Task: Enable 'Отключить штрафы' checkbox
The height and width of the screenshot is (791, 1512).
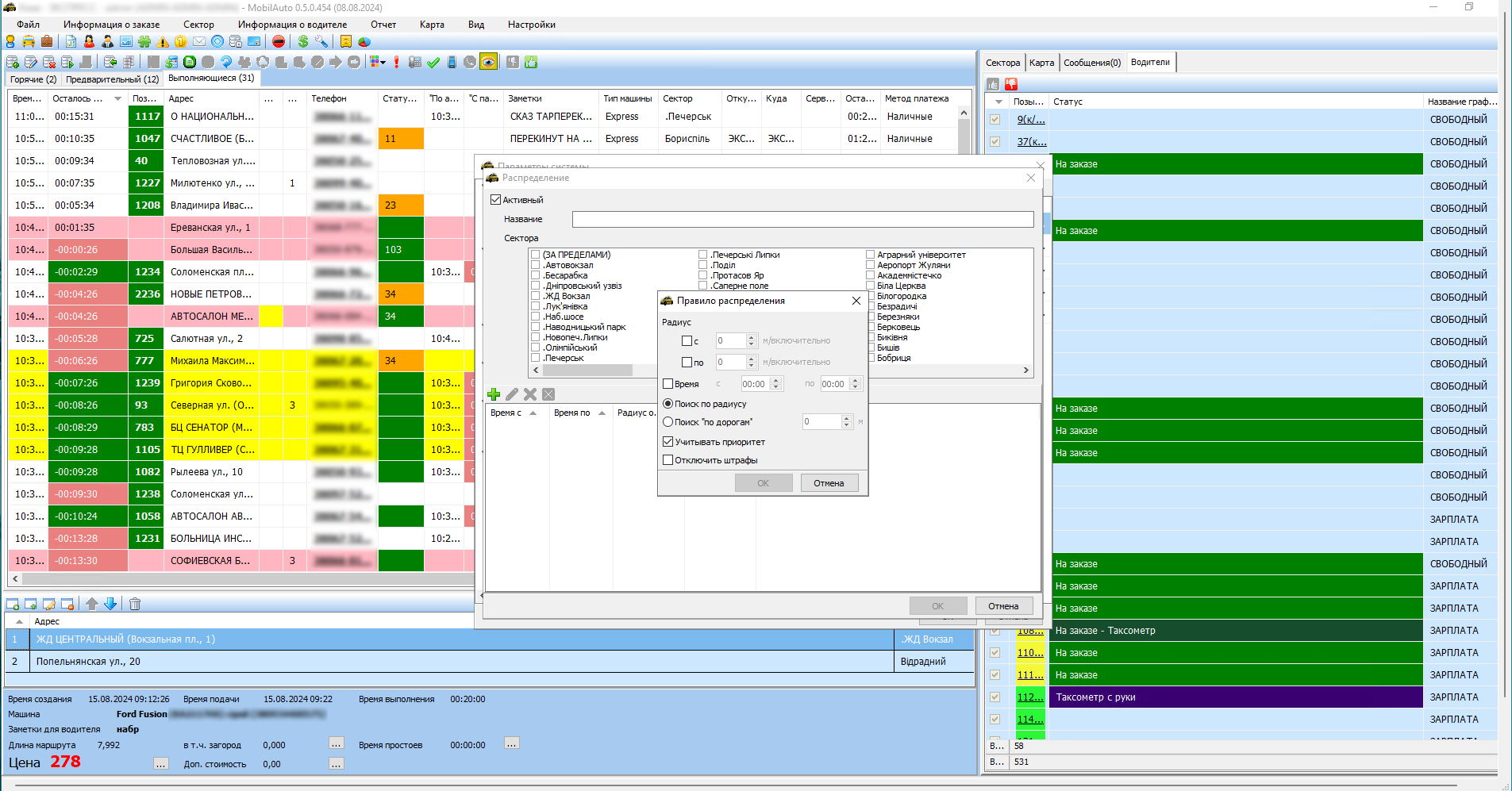Action: click(668, 460)
